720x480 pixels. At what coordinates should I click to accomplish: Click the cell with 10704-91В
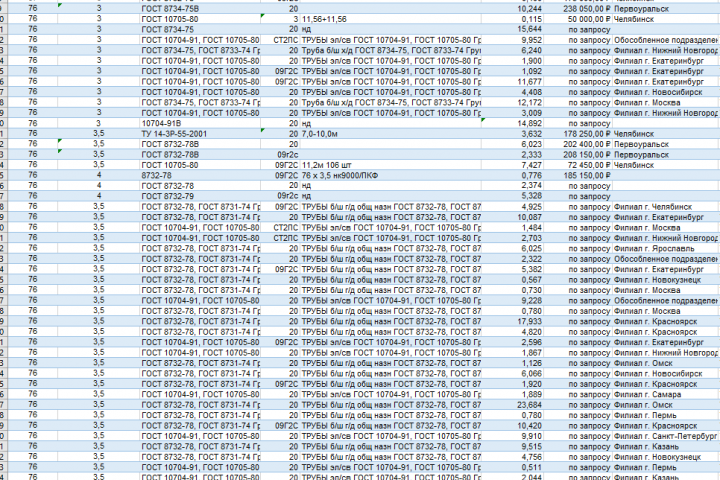tap(200, 123)
